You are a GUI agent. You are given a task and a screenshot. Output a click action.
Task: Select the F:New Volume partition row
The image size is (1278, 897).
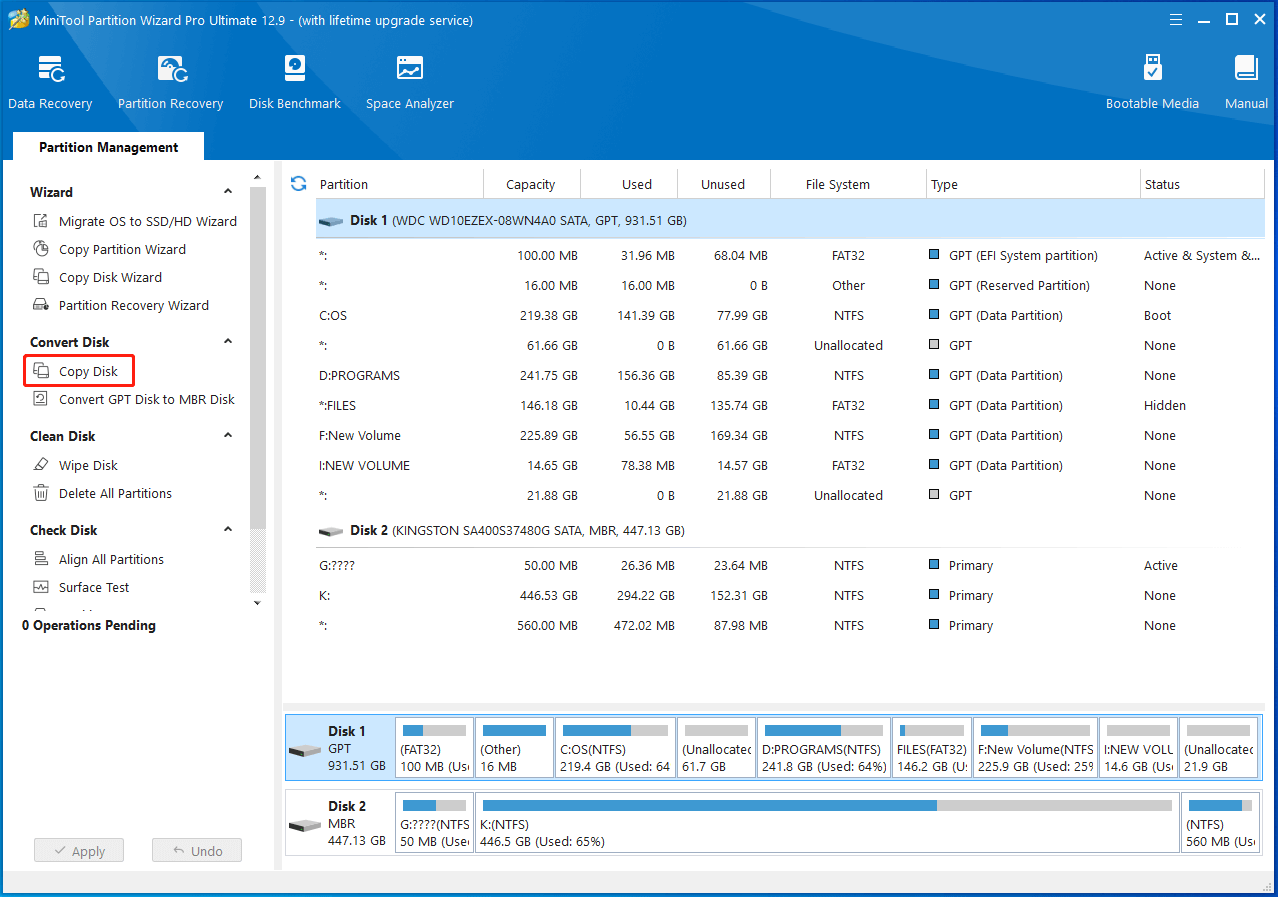coord(790,435)
